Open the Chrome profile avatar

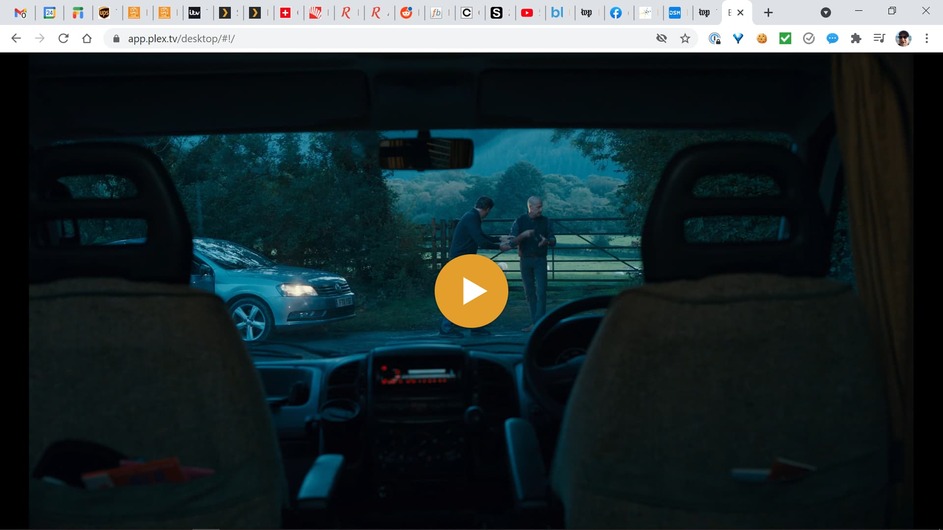903,39
